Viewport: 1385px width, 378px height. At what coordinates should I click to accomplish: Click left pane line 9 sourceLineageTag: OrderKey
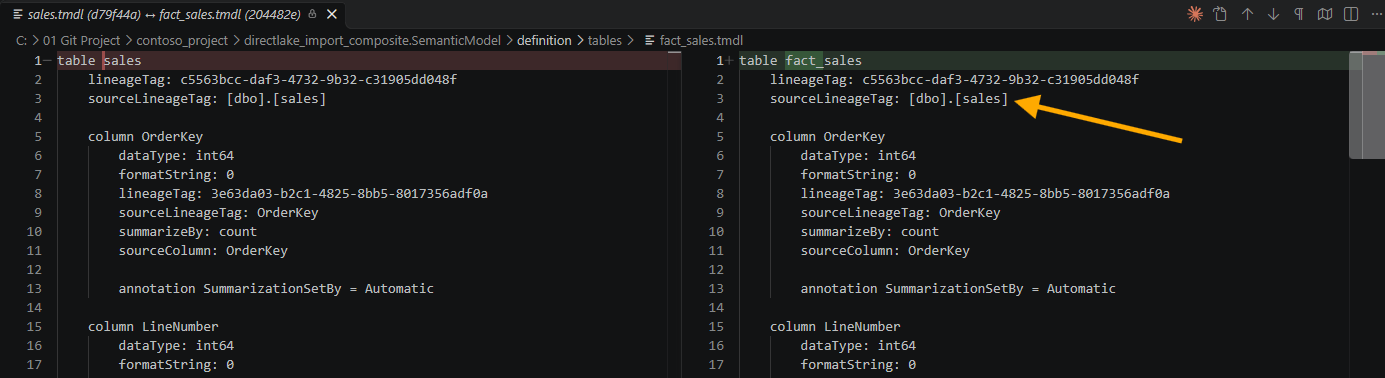click(x=218, y=213)
